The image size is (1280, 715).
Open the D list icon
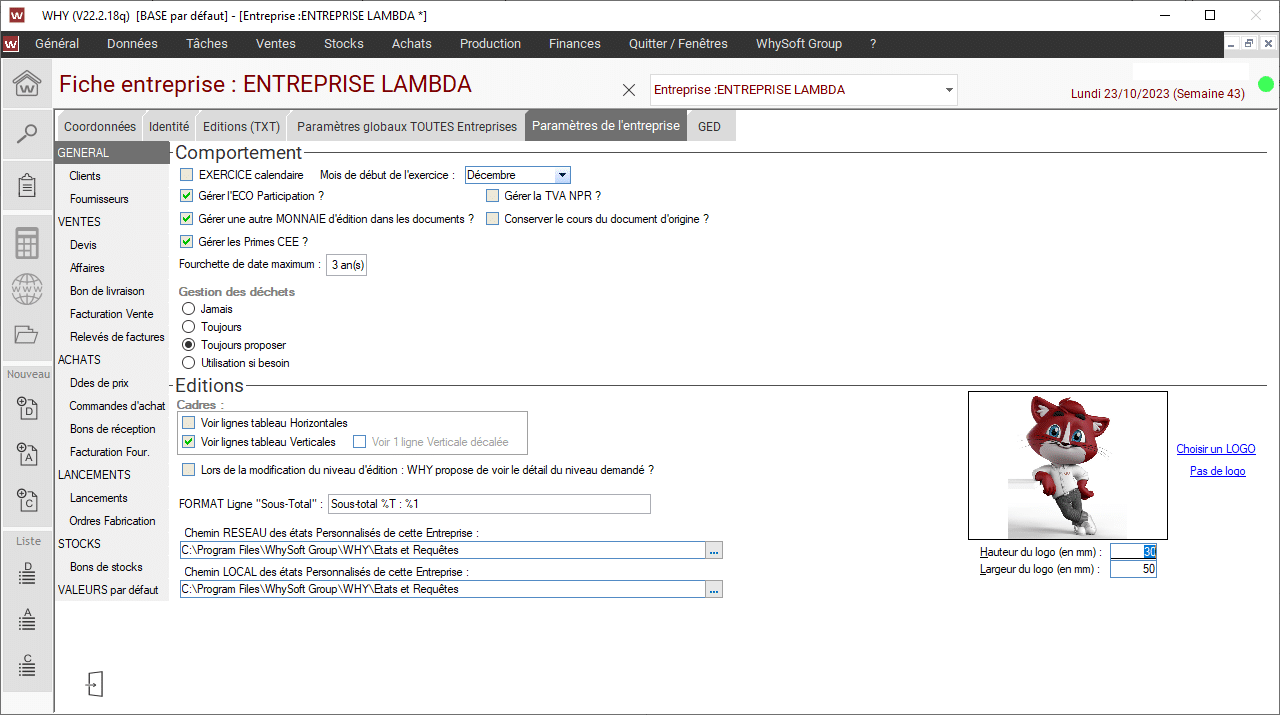[27, 573]
